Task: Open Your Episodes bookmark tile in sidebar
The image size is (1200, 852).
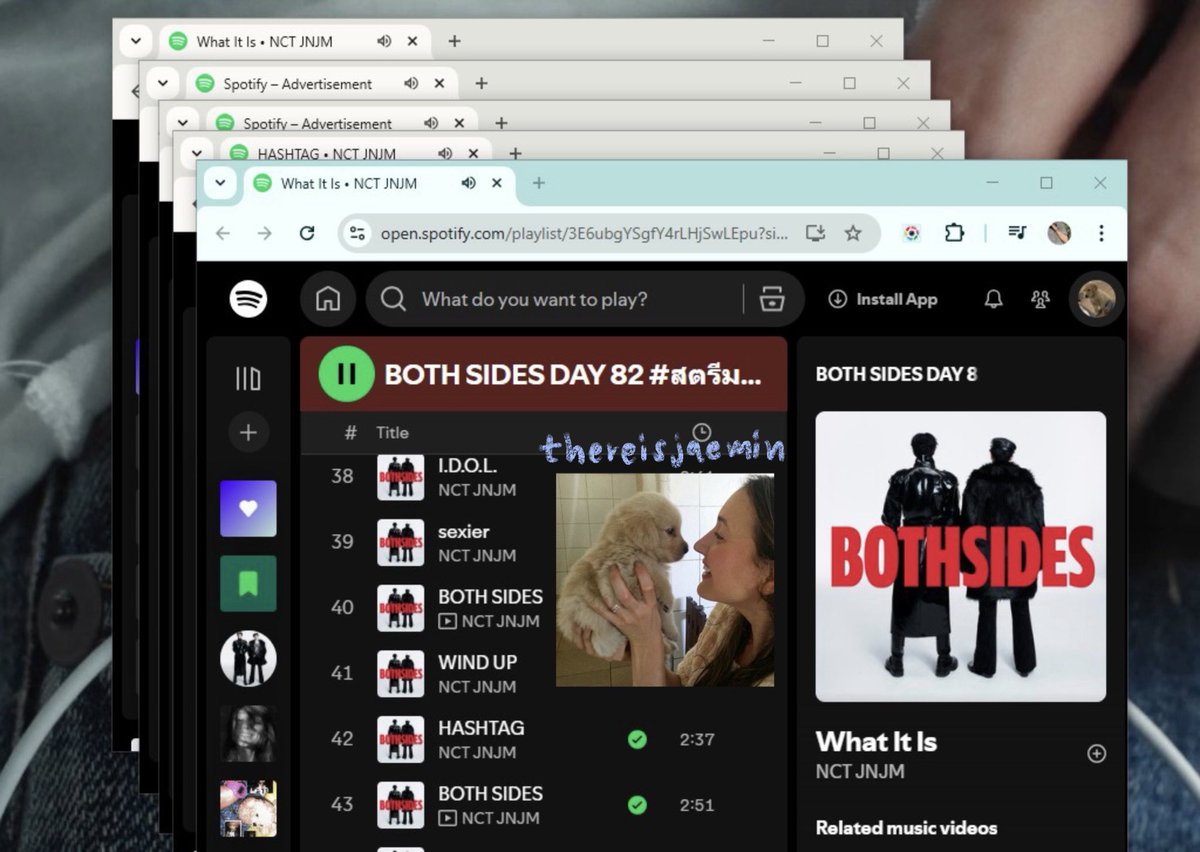Action: (x=248, y=583)
